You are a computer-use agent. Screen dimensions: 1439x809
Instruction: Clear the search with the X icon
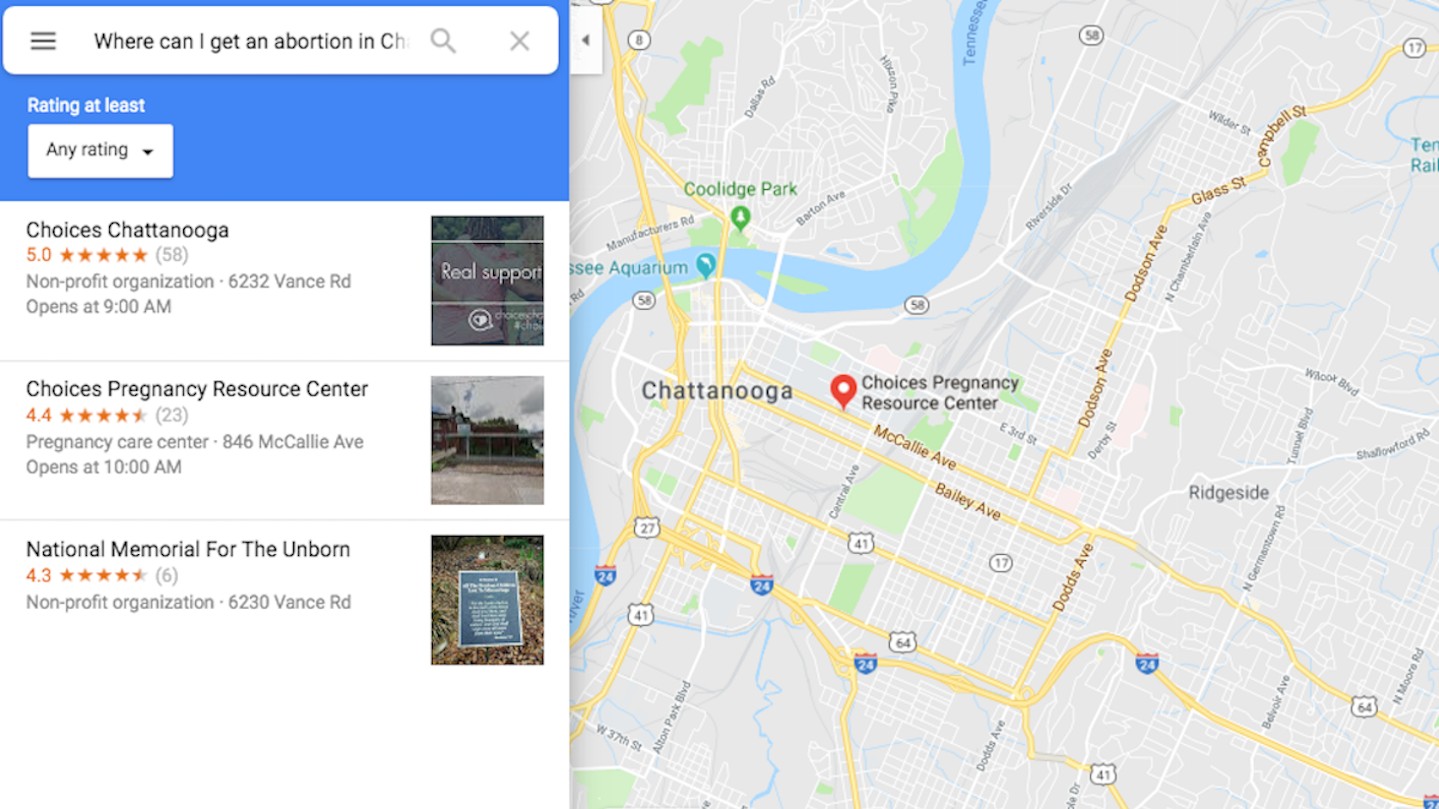coord(520,41)
